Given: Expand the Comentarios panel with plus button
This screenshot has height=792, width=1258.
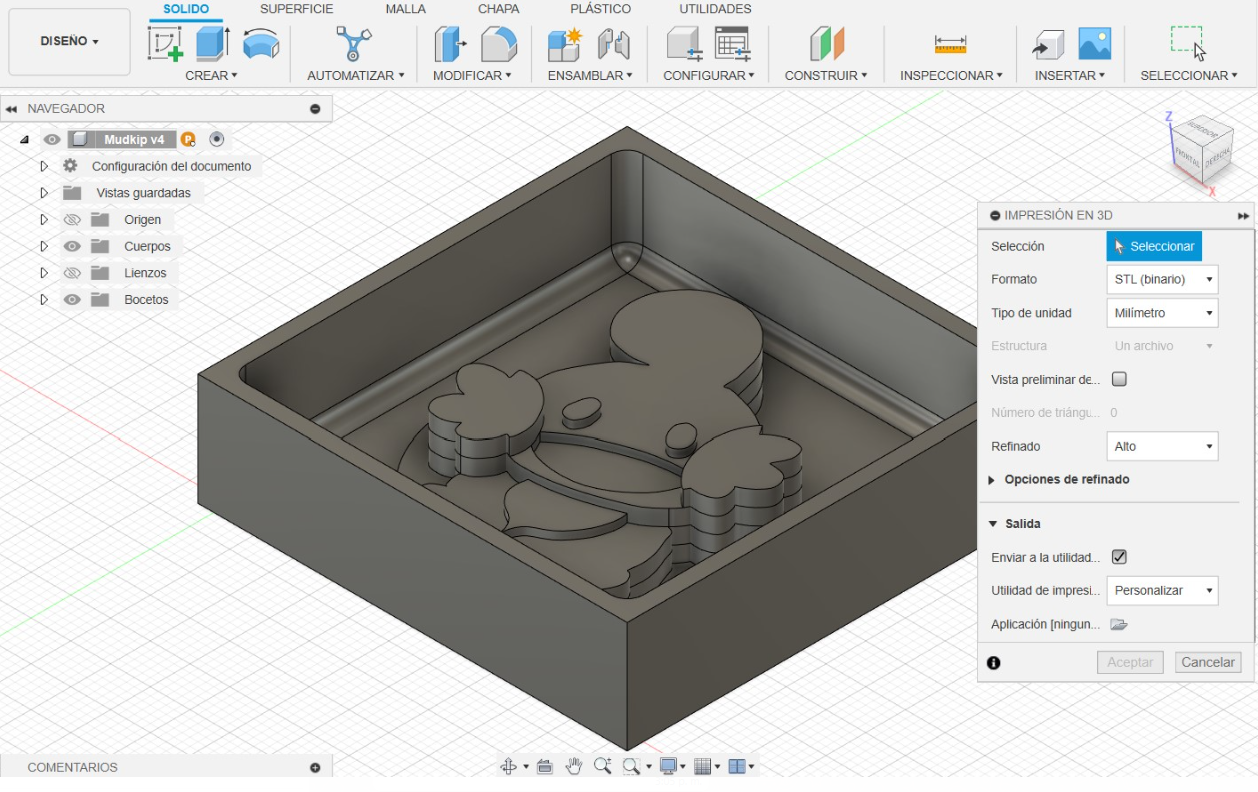Looking at the screenshot, I should click(x=315, y=768).
